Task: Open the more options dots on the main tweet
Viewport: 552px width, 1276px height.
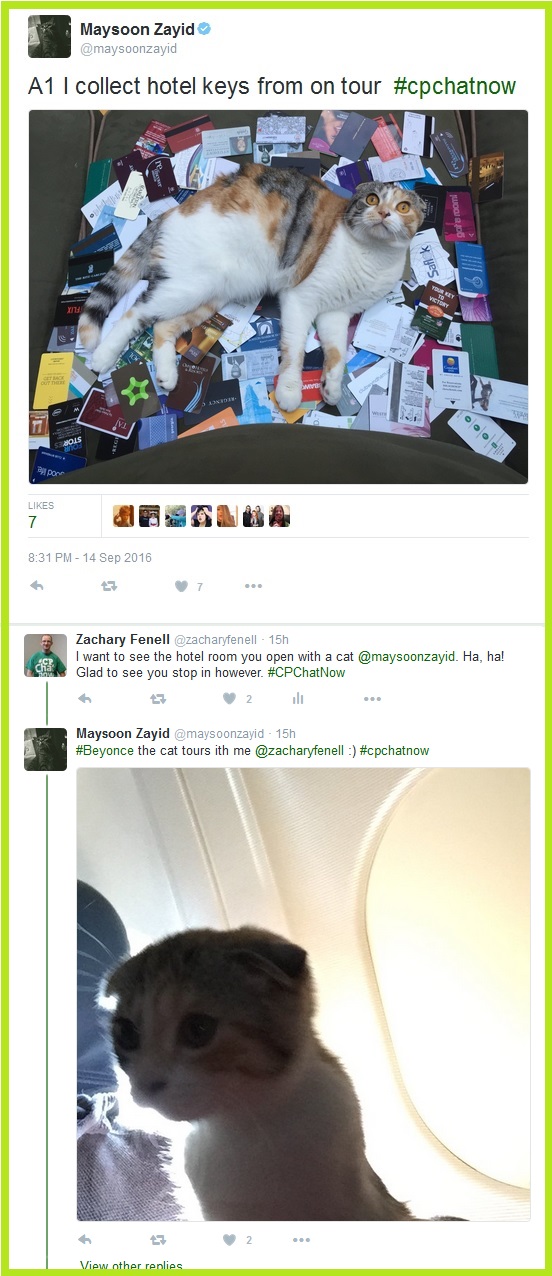Action: click(x=253, y=586)
